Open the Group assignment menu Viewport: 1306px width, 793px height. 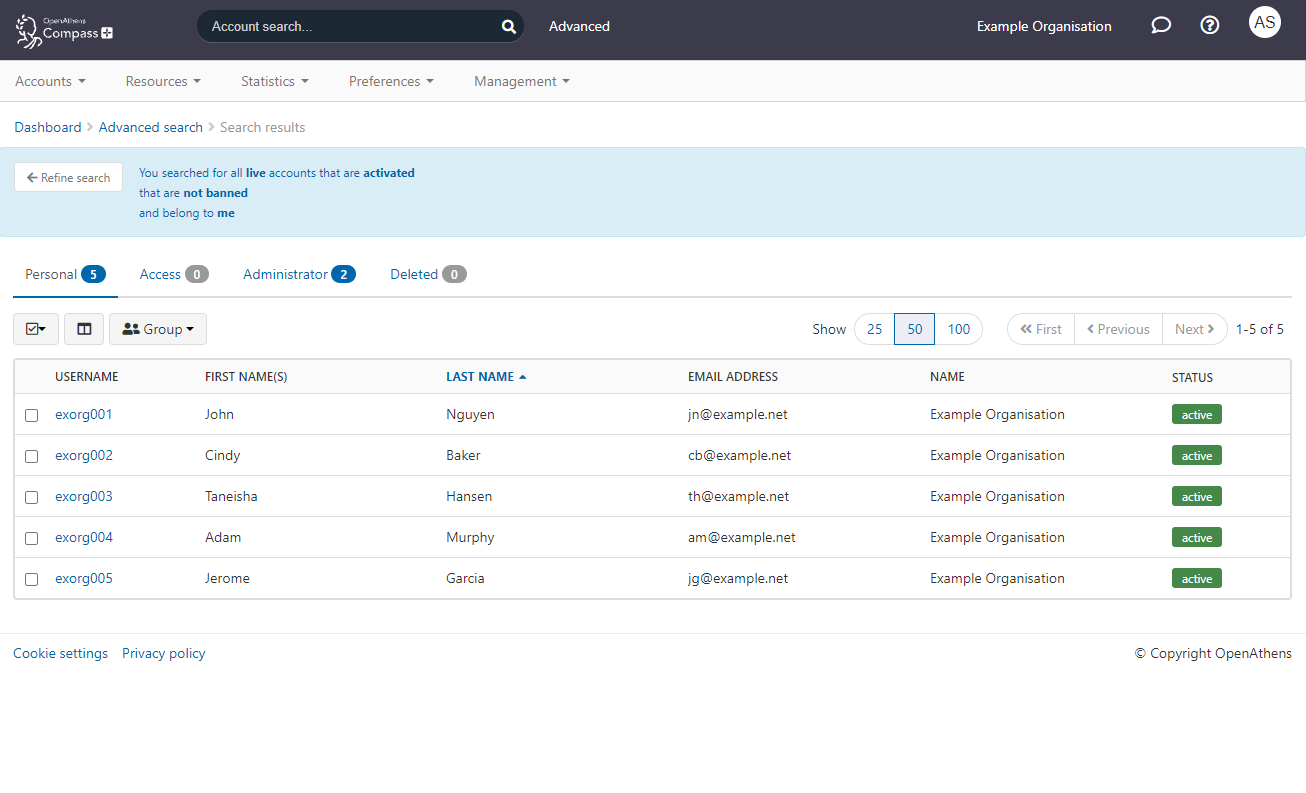click(x=157, y=328)
